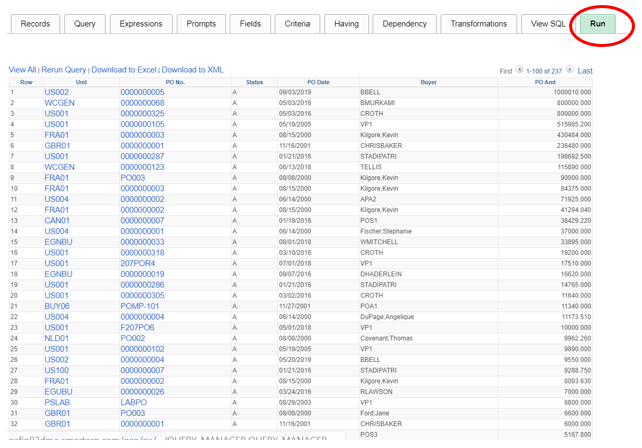Go to next page arrow icon
642x448 pixels.
click(x=570, y=70)
